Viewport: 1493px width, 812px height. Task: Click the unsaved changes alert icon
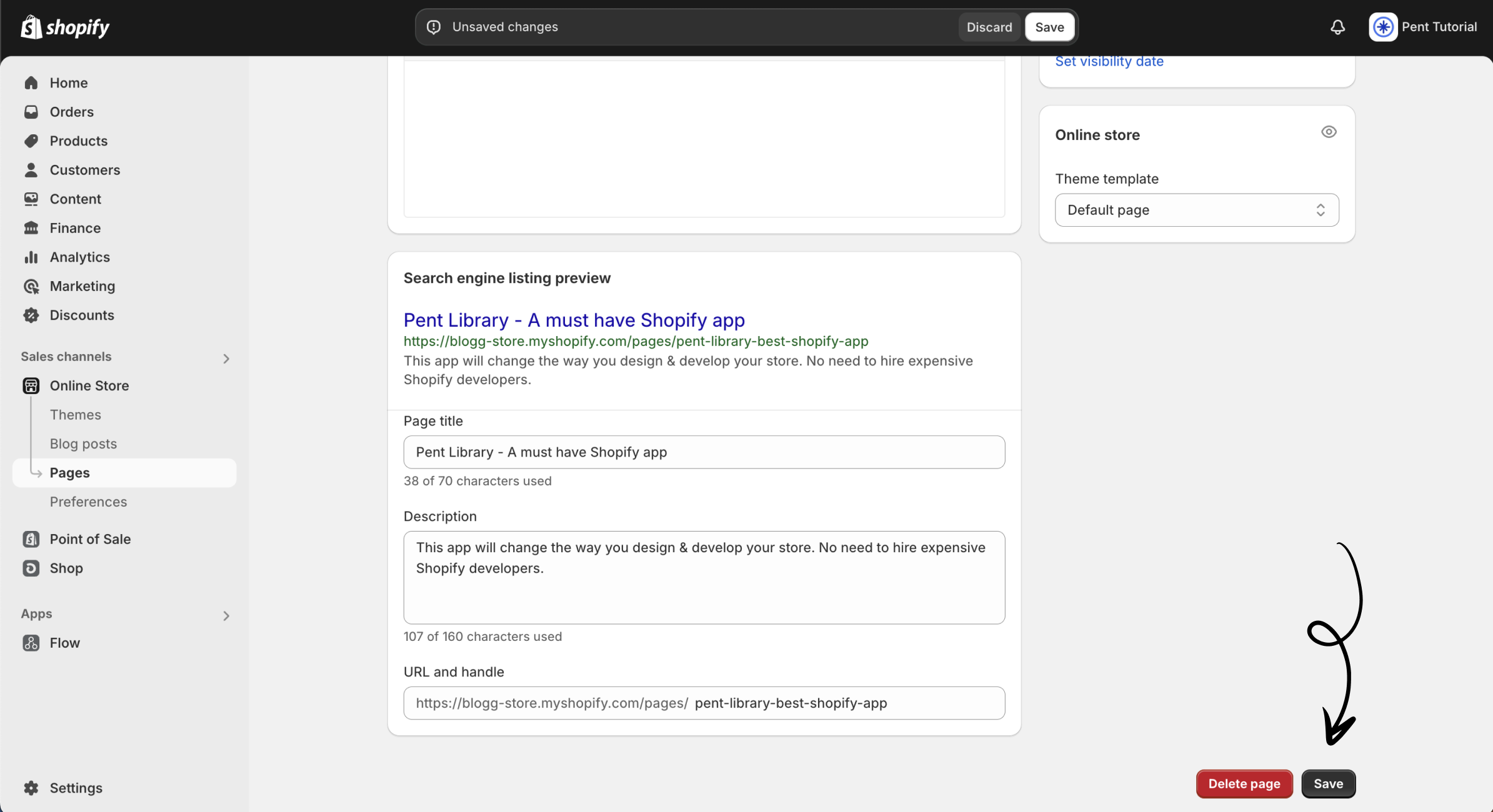434,27
